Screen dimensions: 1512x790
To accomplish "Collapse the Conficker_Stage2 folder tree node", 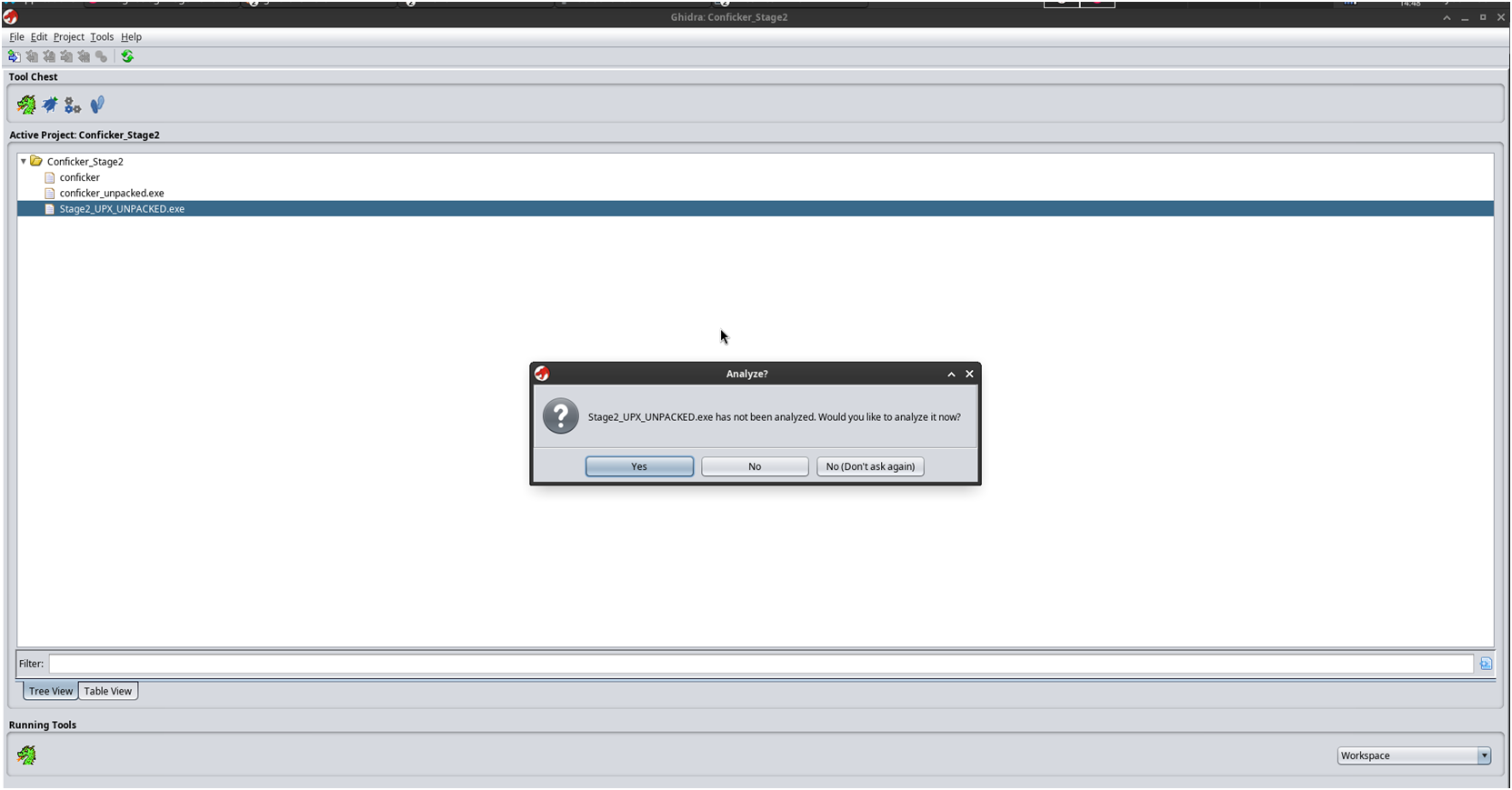I will 24,161.
